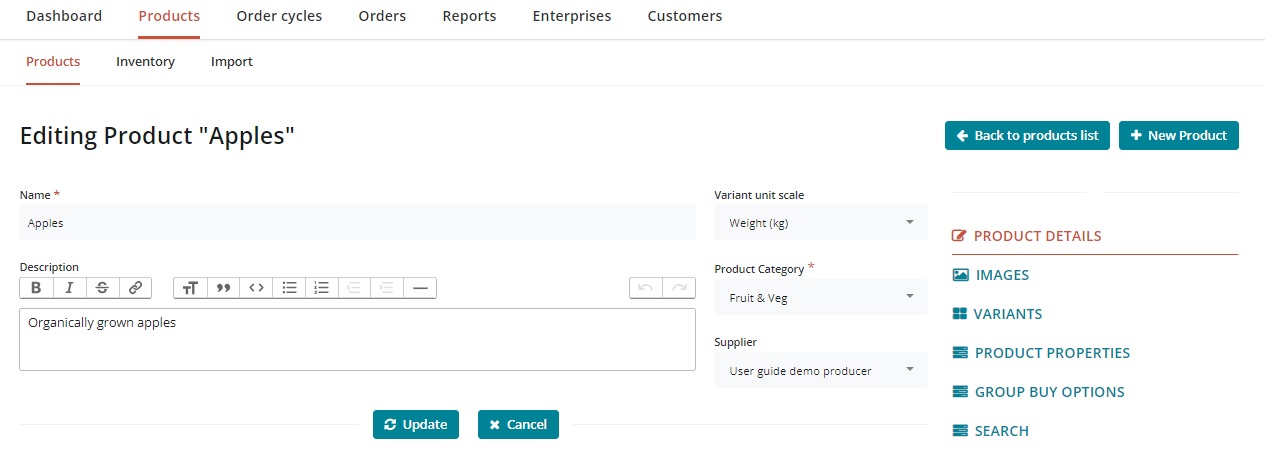Screen dimensions: 1265x463
Task: Apply italic formatting to description
Action: click(x=69, y=288)
